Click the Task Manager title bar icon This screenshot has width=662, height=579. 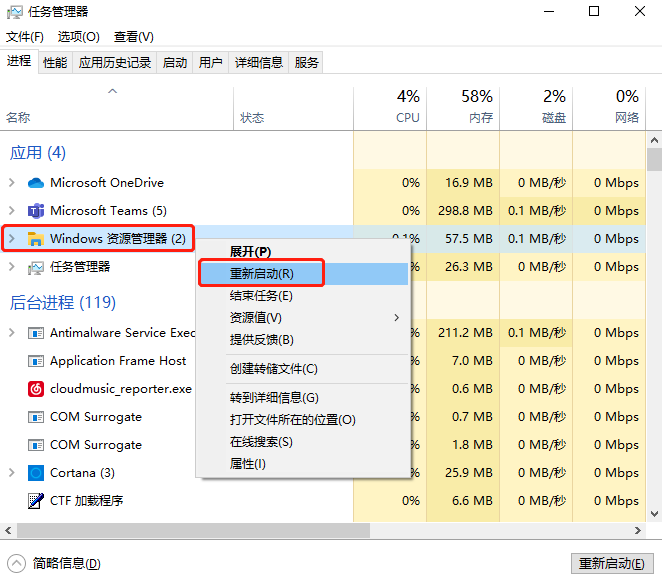click(15, 12)
